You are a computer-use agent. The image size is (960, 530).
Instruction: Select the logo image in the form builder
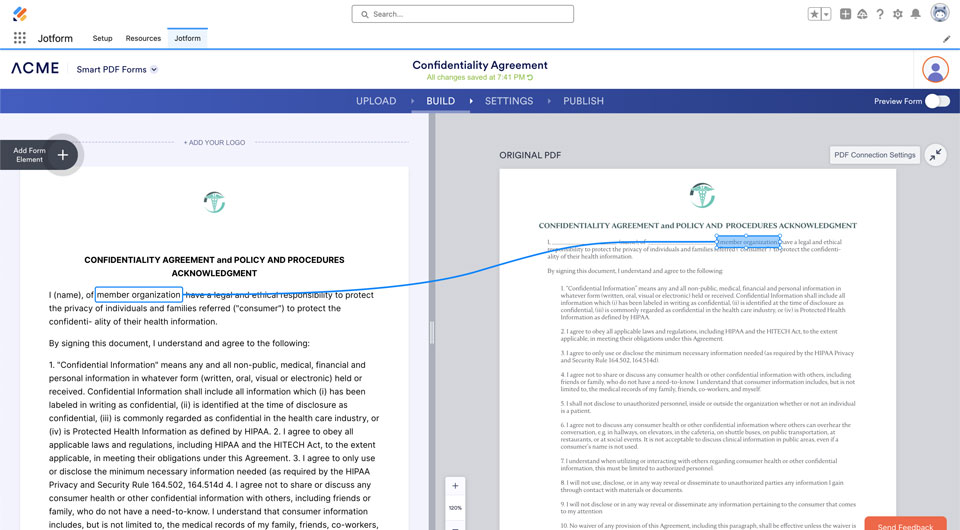click(214, 202)
